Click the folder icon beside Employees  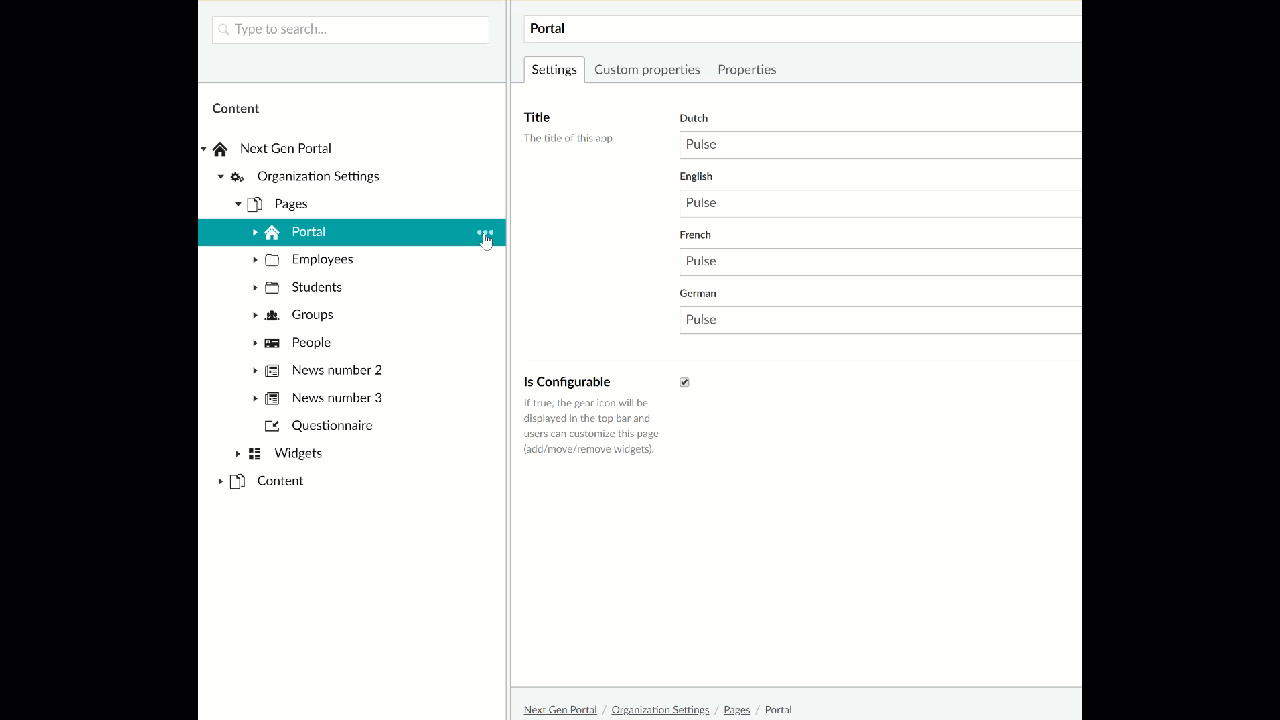[272, 260]
